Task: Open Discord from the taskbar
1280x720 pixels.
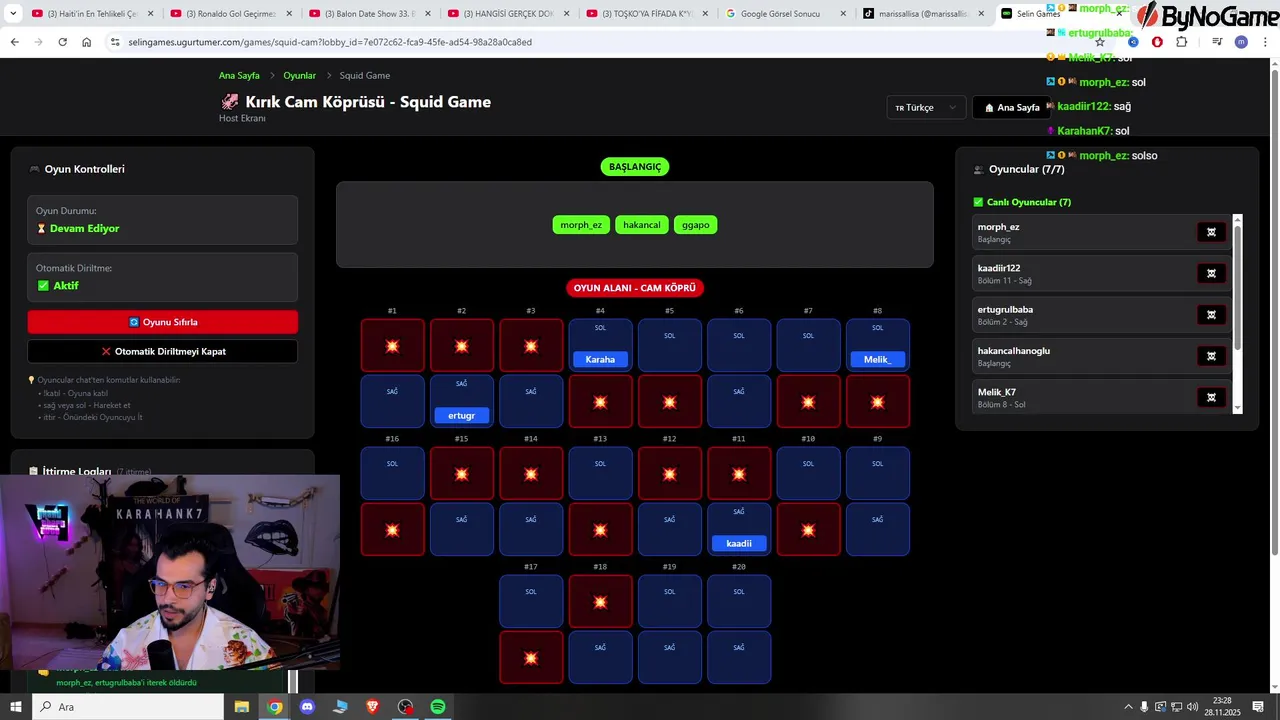Action: click(x=307, y=707)
